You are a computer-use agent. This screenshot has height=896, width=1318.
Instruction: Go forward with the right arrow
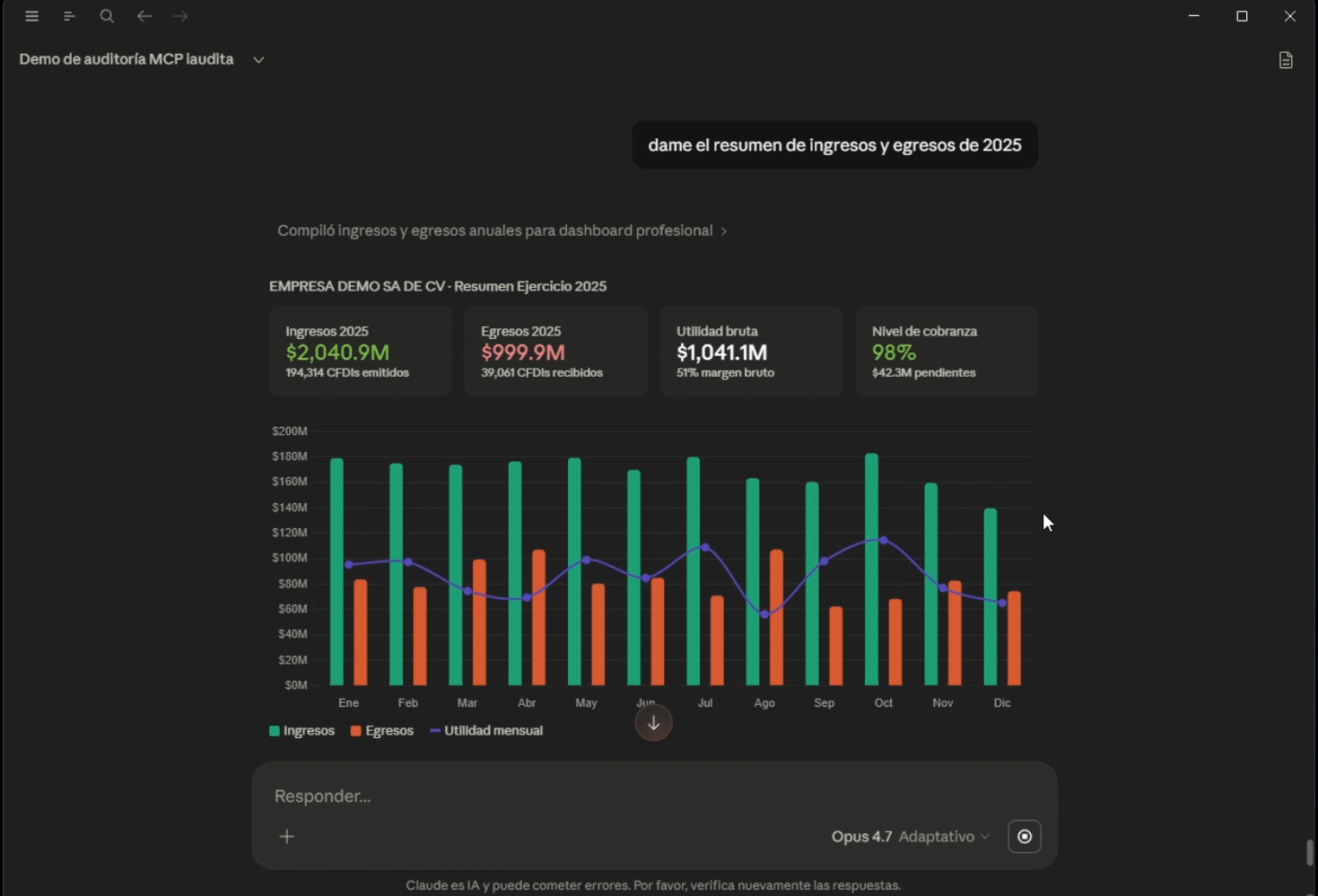(180, 16)
